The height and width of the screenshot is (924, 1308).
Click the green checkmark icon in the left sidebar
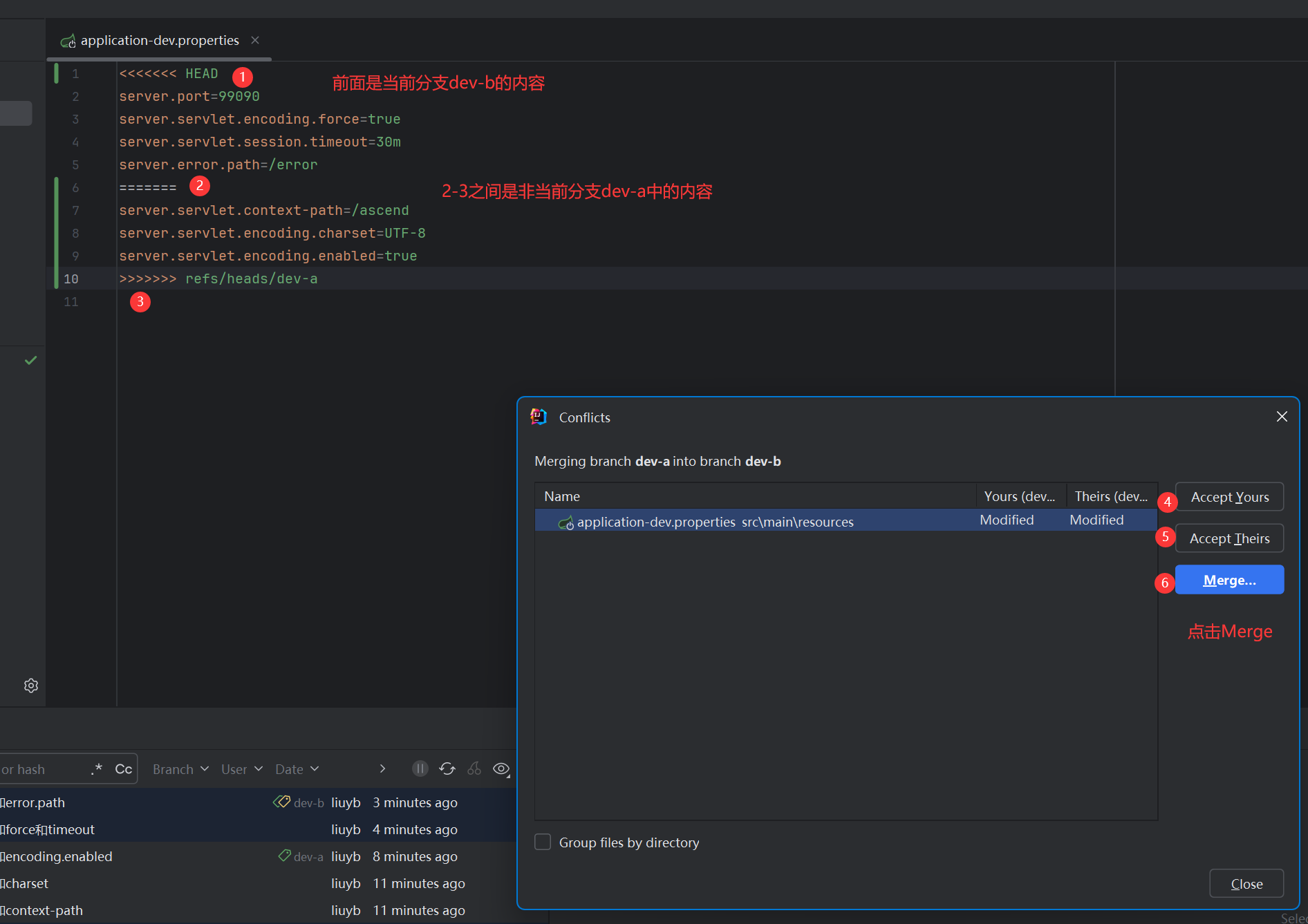click(31, 360)
